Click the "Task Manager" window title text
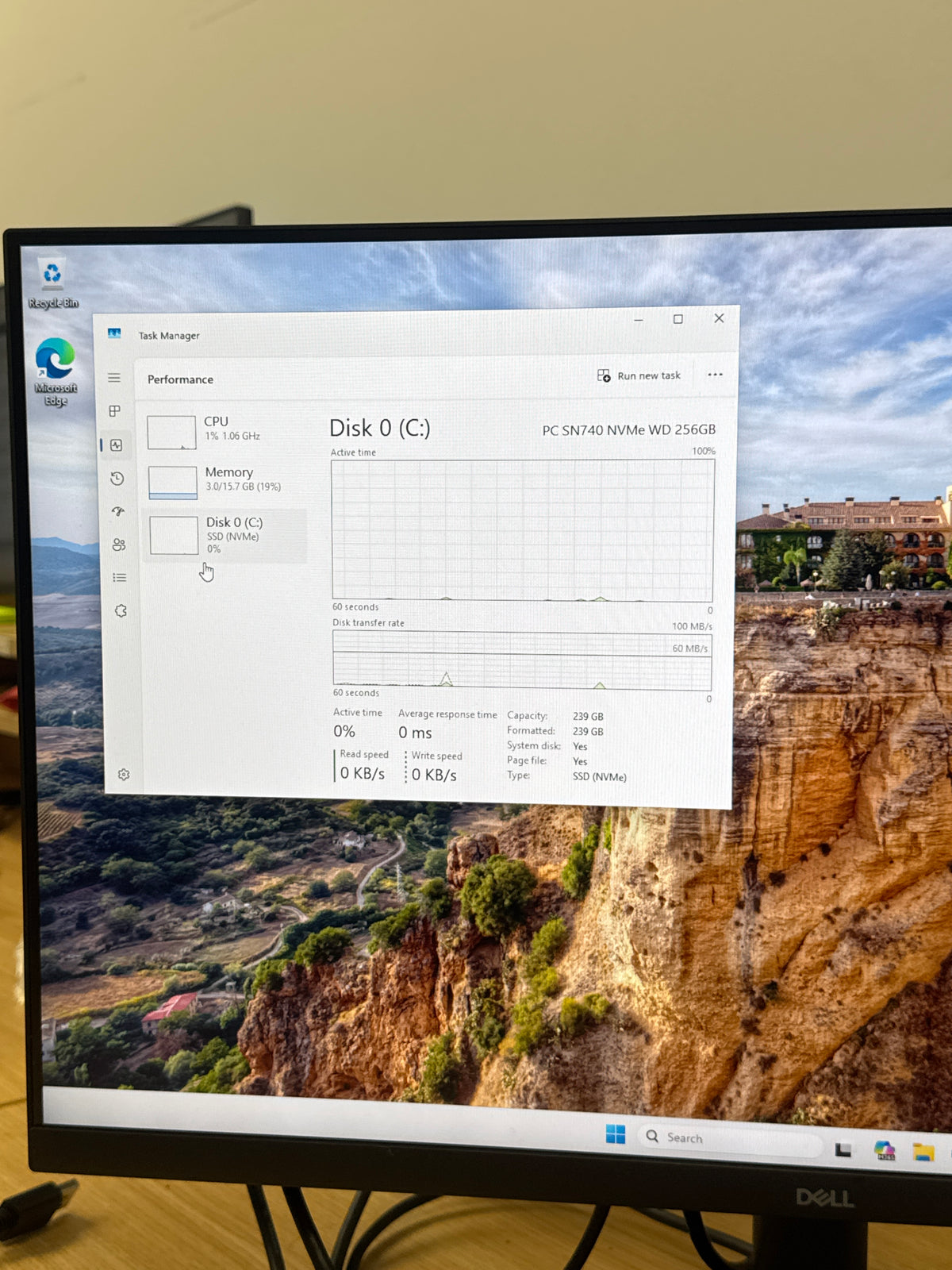Viewport: 952px width, 1270px height. pyautogui.click(x=169, y=336)
